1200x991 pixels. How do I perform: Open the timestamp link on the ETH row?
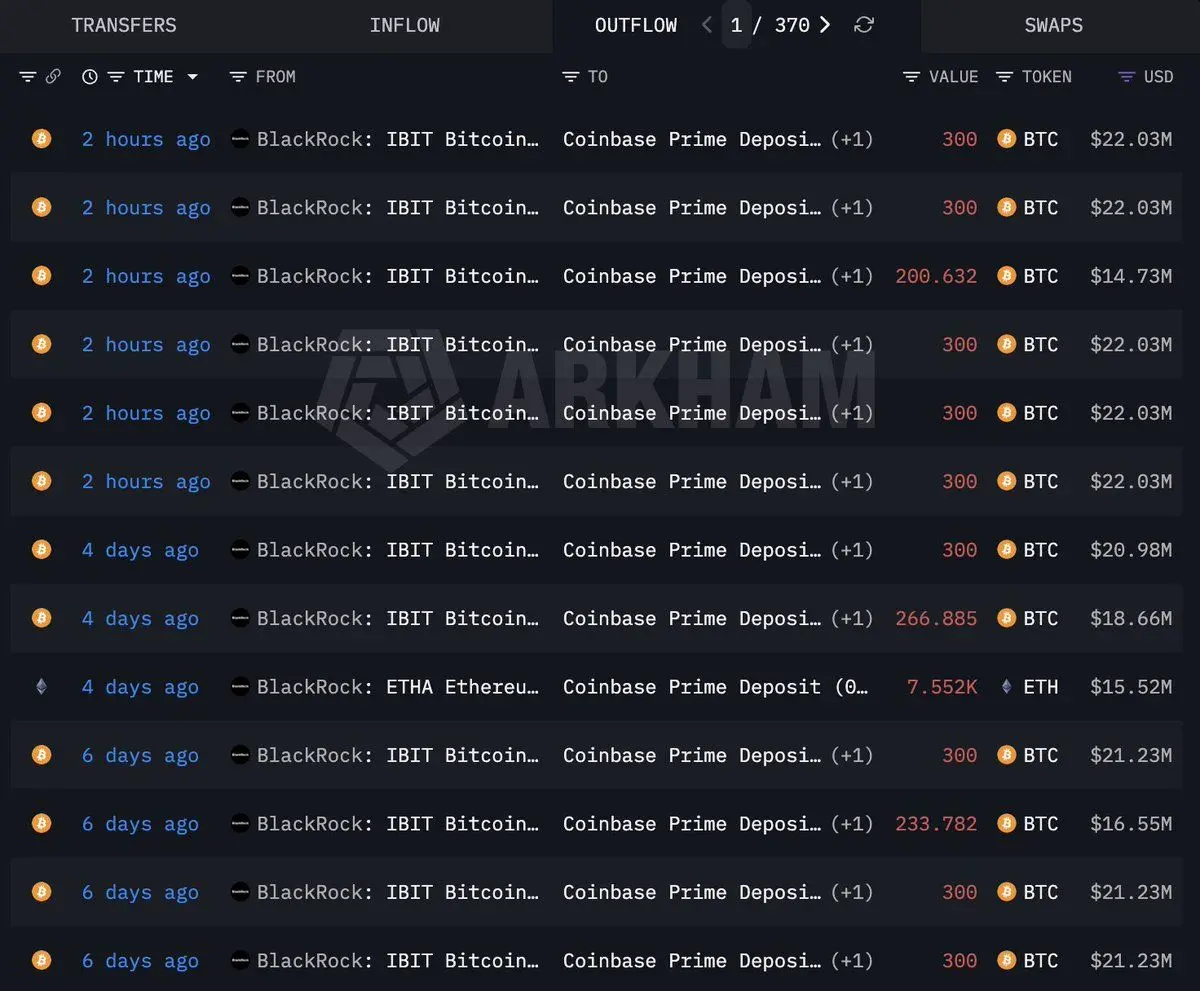140,687
